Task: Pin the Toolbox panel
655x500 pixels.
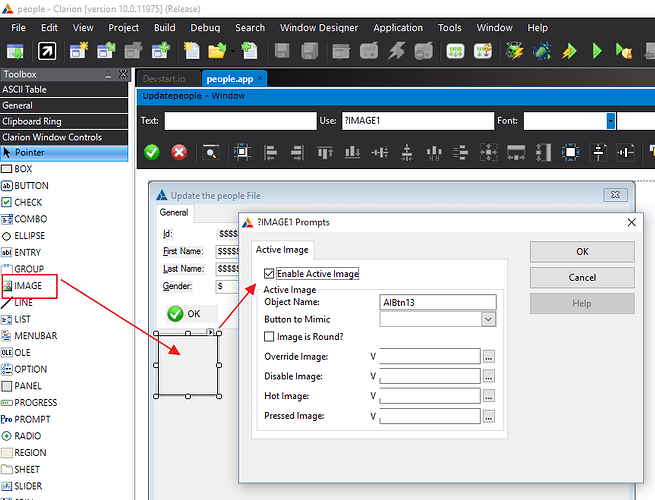Action: pos(108,74)
